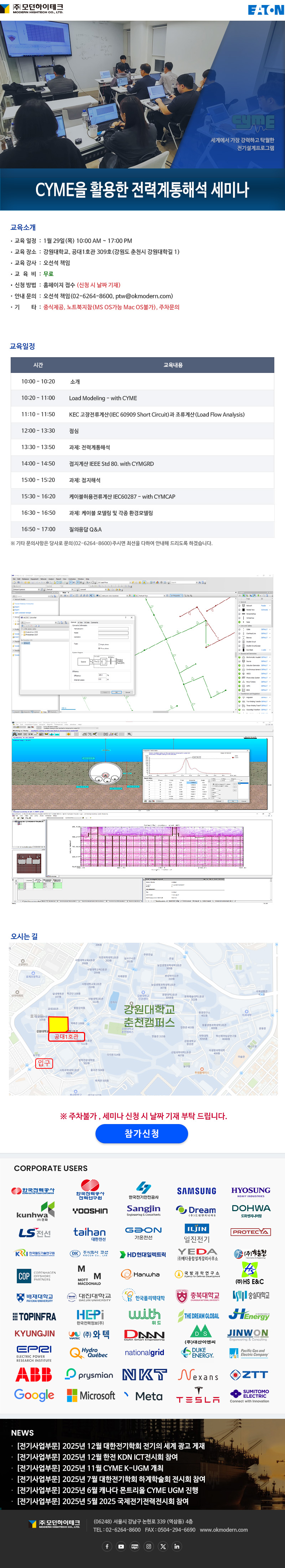This screenshot has height=1568, width=285.
Task: Open the YouTube channel icon
Action: click(121, 1546)
